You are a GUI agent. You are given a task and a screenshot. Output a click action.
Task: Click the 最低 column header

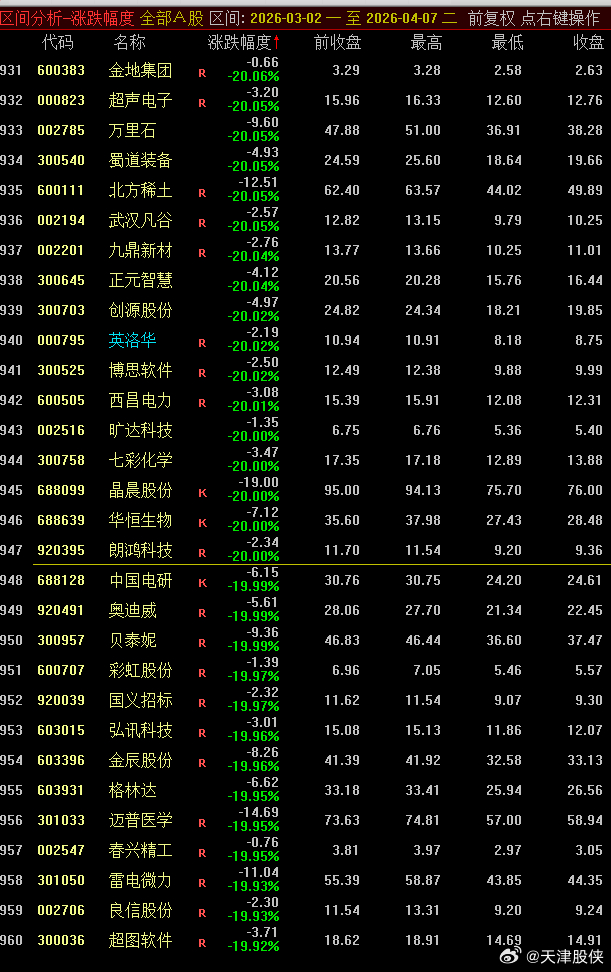507,43
